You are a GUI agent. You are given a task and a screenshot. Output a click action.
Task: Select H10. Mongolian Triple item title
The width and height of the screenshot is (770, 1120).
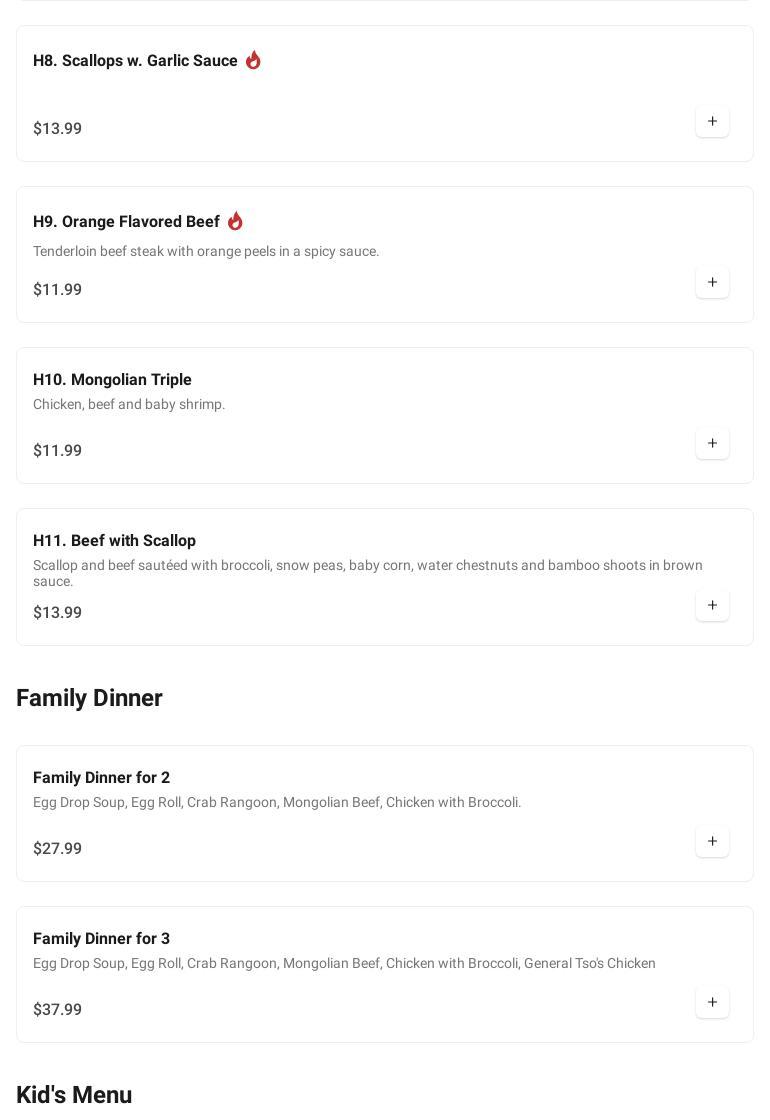pos(112,380)
